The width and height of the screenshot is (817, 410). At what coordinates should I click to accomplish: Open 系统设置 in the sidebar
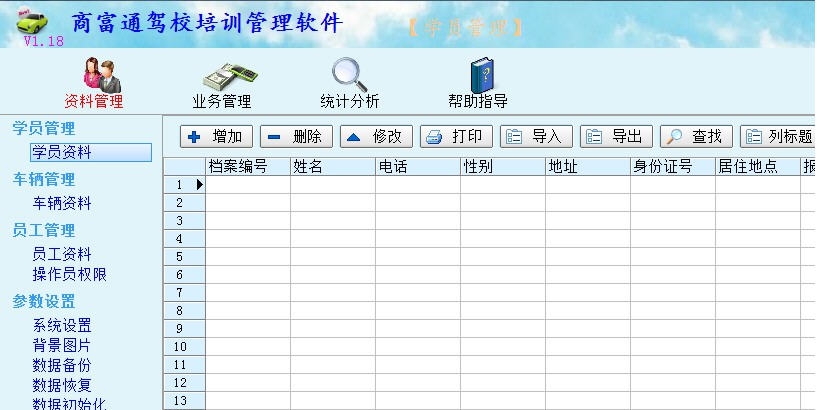point(62,326)
